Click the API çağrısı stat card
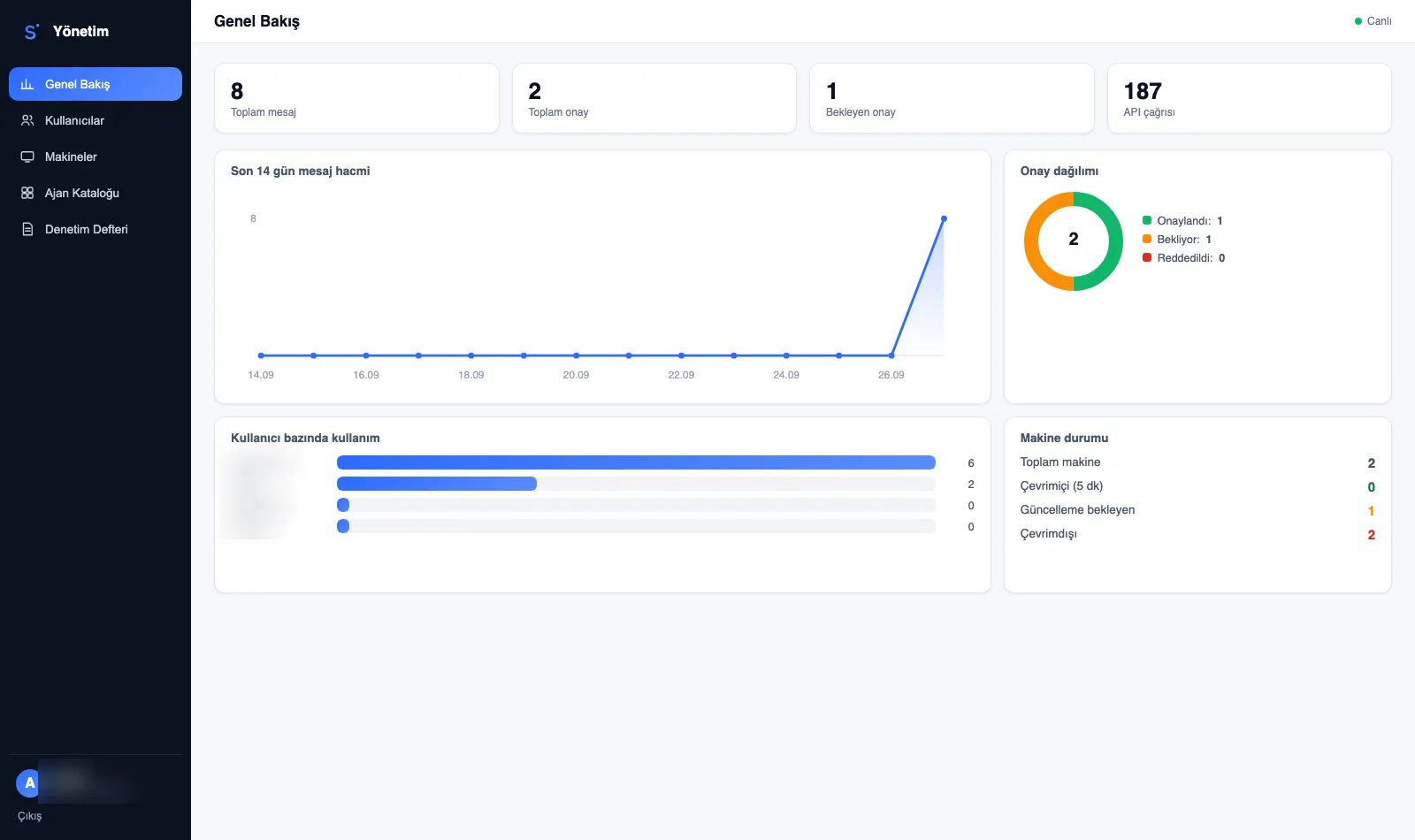Screen dimensions: 1415x840 coord(1250,98)
